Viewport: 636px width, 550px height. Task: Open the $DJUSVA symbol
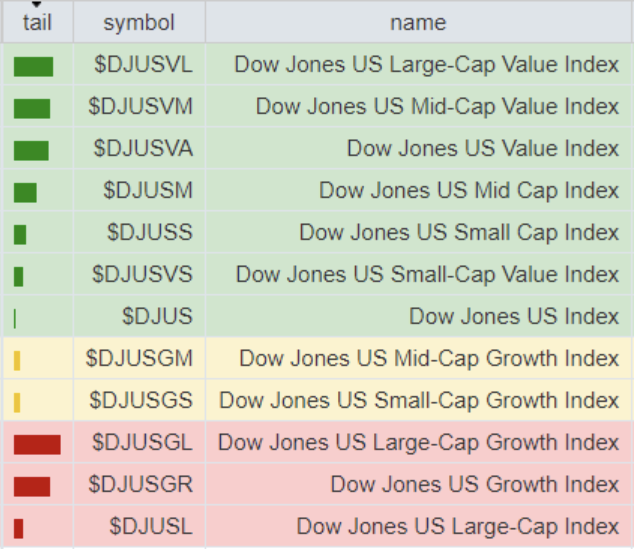[143, 149]
